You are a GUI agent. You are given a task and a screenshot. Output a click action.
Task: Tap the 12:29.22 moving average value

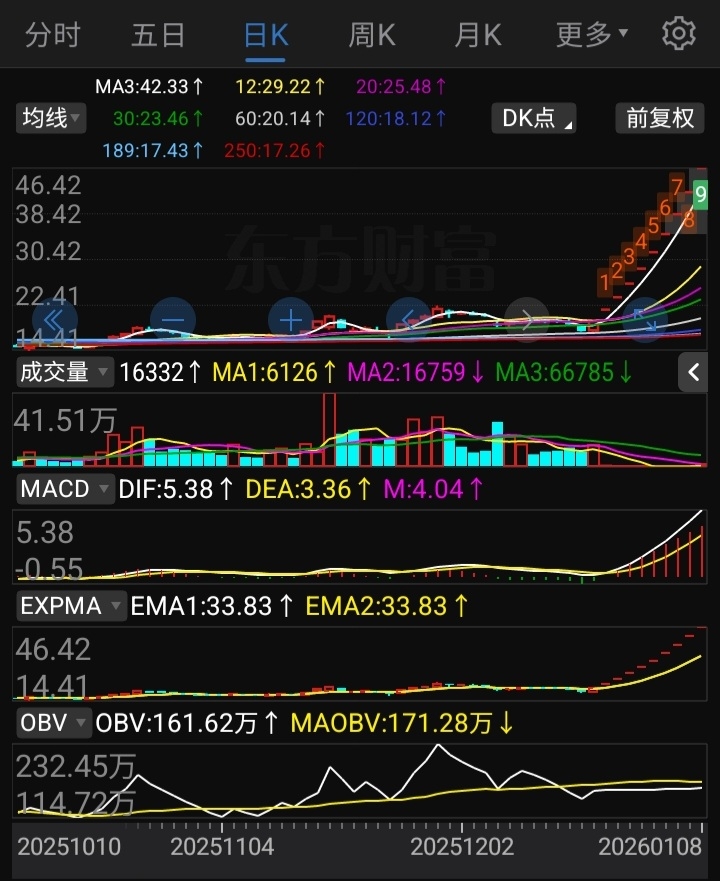(280, 87)
